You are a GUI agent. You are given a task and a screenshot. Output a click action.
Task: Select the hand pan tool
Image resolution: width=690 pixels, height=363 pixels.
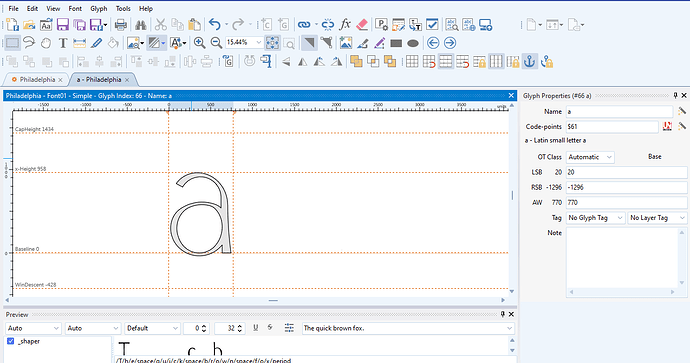click(x=46, y=43)
